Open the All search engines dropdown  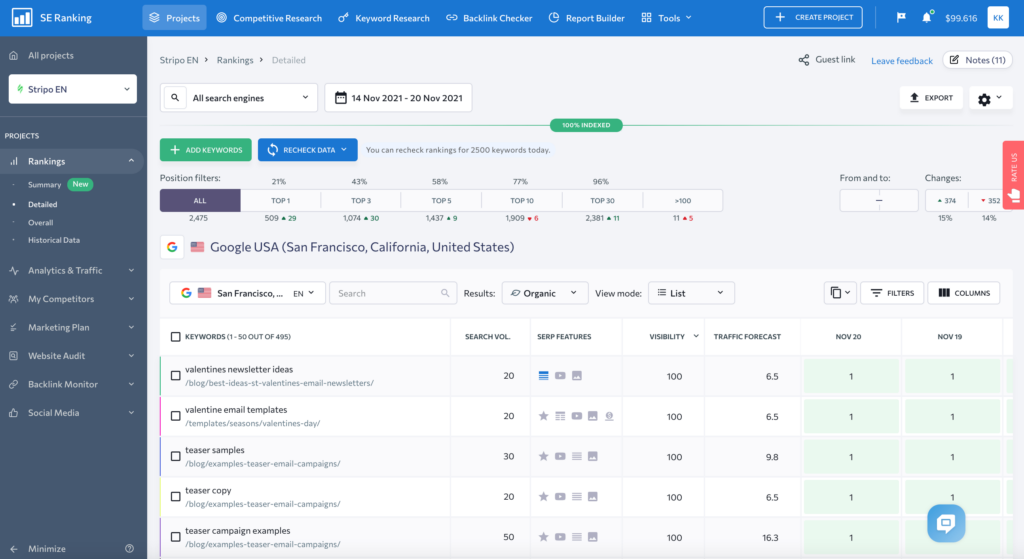coord(239,98)
